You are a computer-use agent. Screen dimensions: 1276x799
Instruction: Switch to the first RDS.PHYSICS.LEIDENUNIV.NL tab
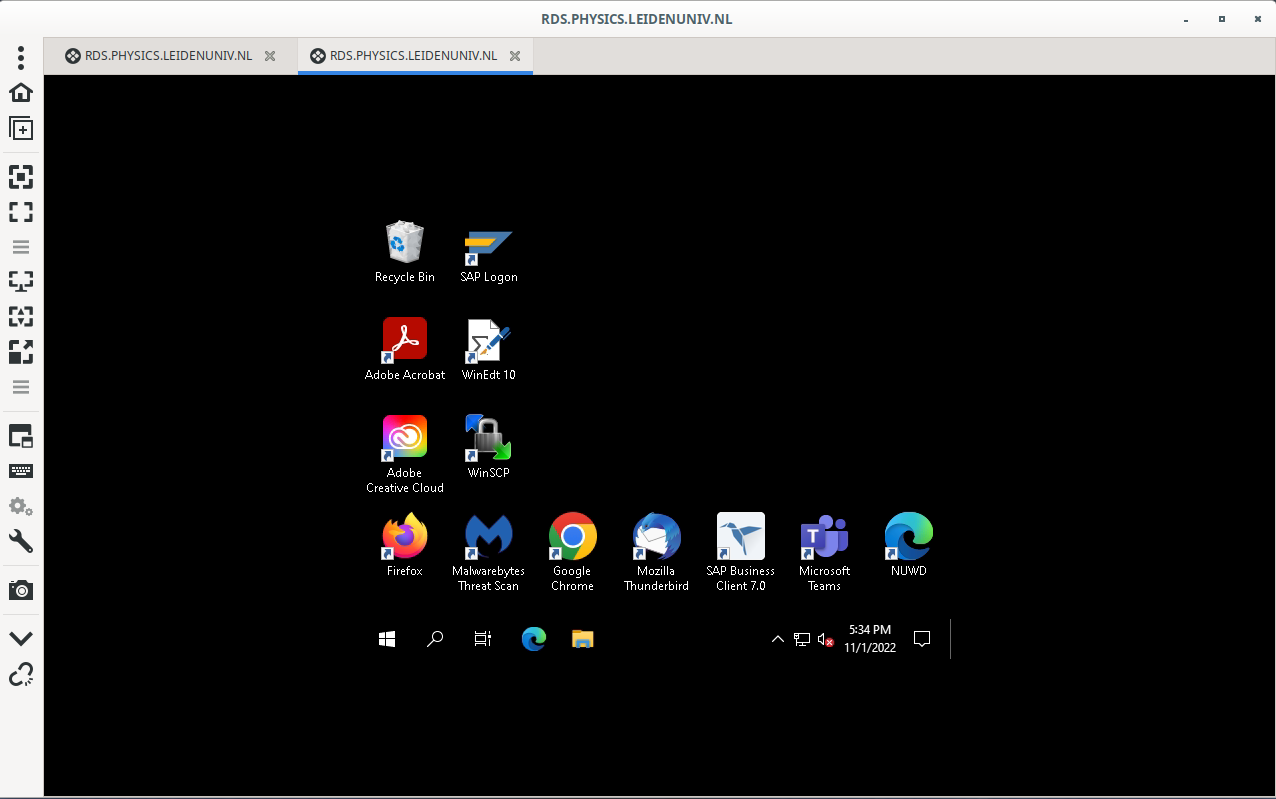tap(168, 56)
